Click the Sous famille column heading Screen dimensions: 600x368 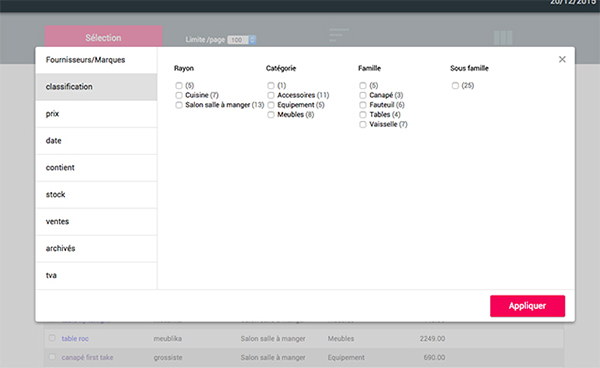pyautogui.click(x=469, y=68)
